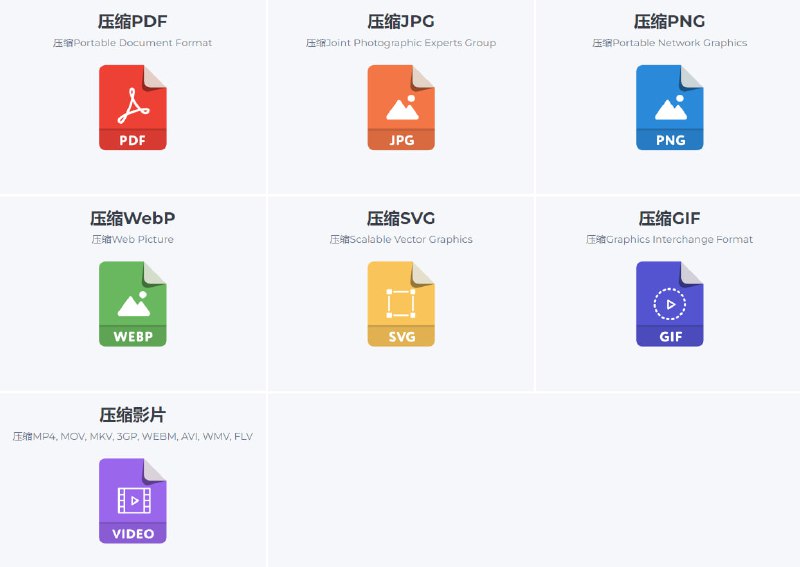This screenshot has width=800, height=567.
Task: Open the 压缩PDF heading link
Action: [x=133, y=22]
